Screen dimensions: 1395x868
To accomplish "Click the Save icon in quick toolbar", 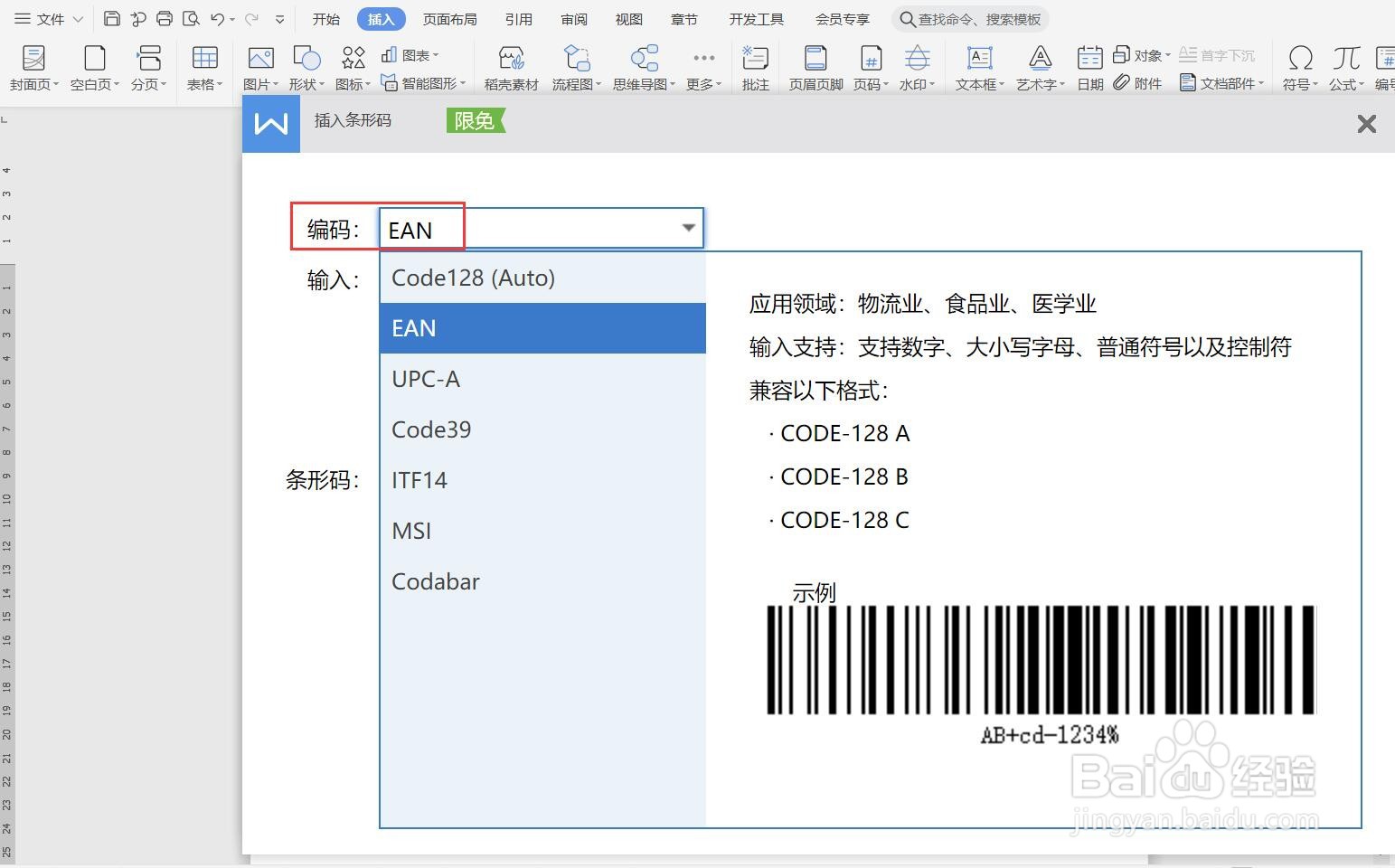I will pyautogui.click(x=112, y=19).
